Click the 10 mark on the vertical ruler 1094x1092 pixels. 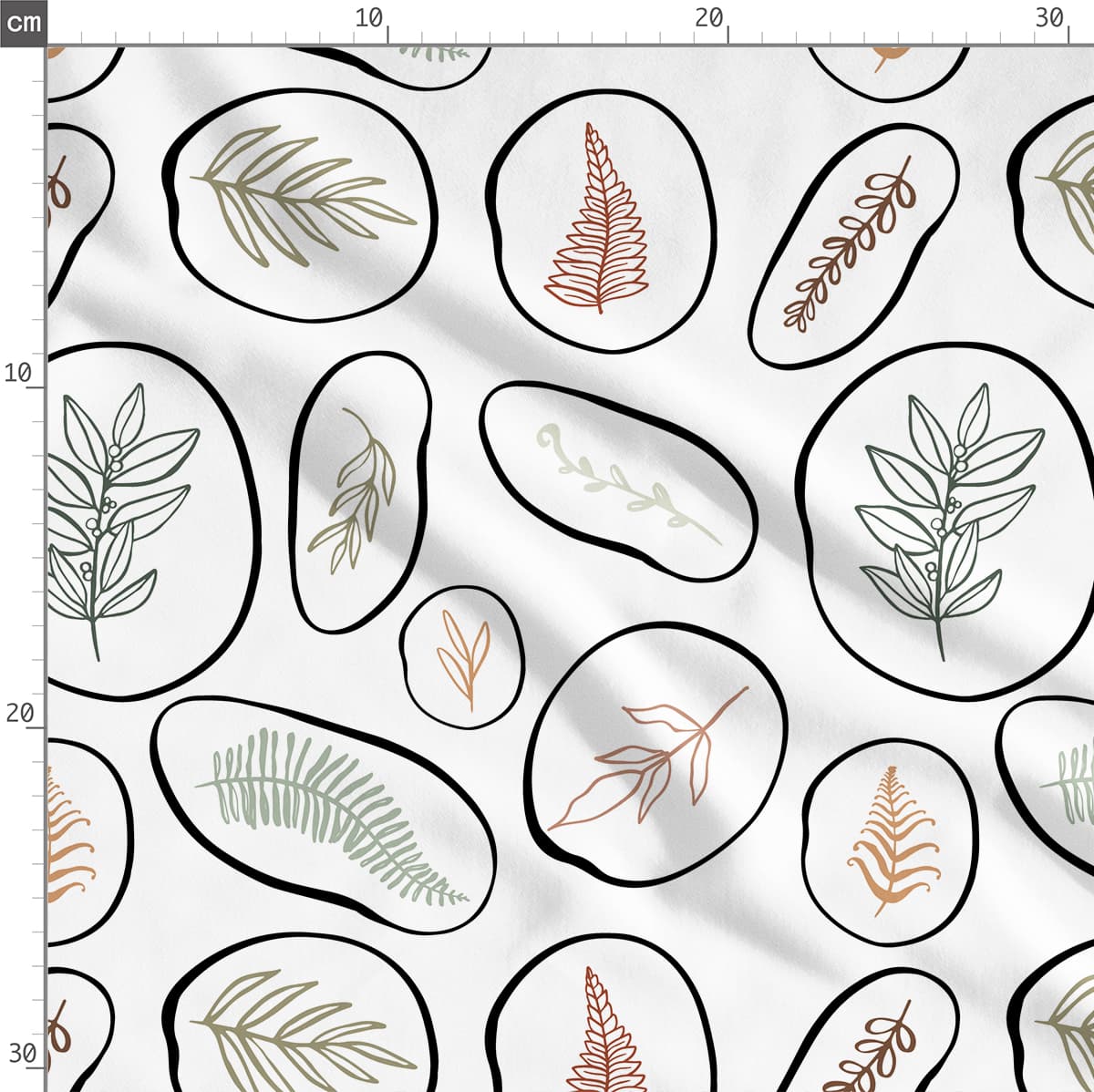pyautogui.click(x=19, y=373)
